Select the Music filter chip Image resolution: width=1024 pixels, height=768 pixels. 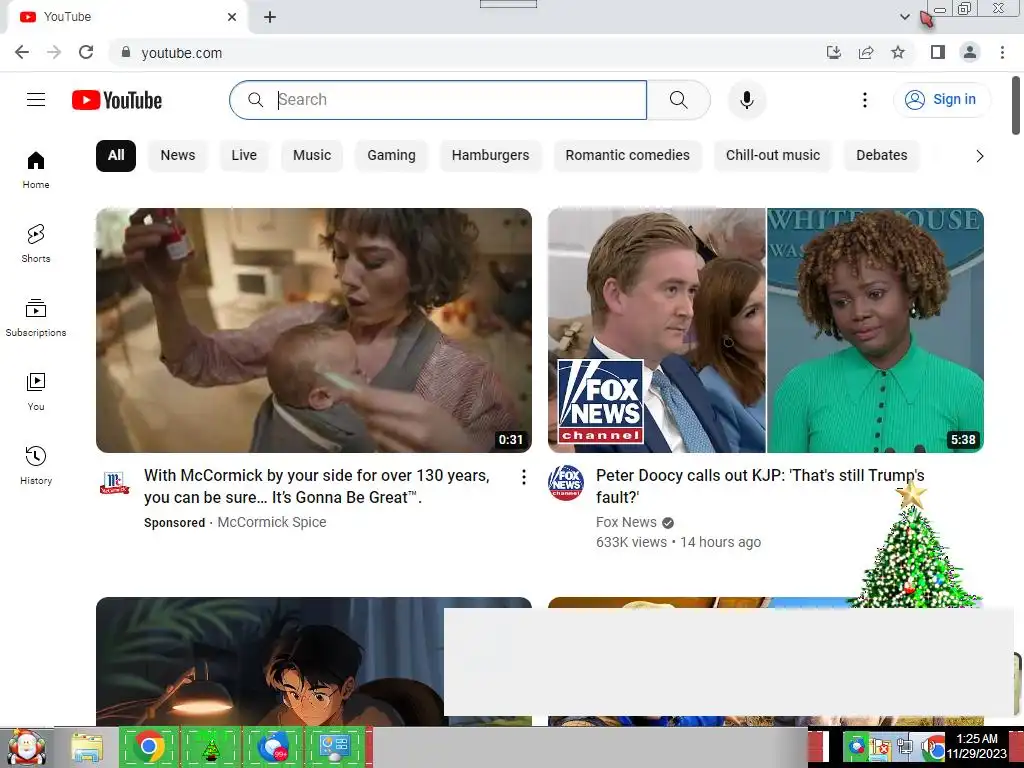[312, 155]
